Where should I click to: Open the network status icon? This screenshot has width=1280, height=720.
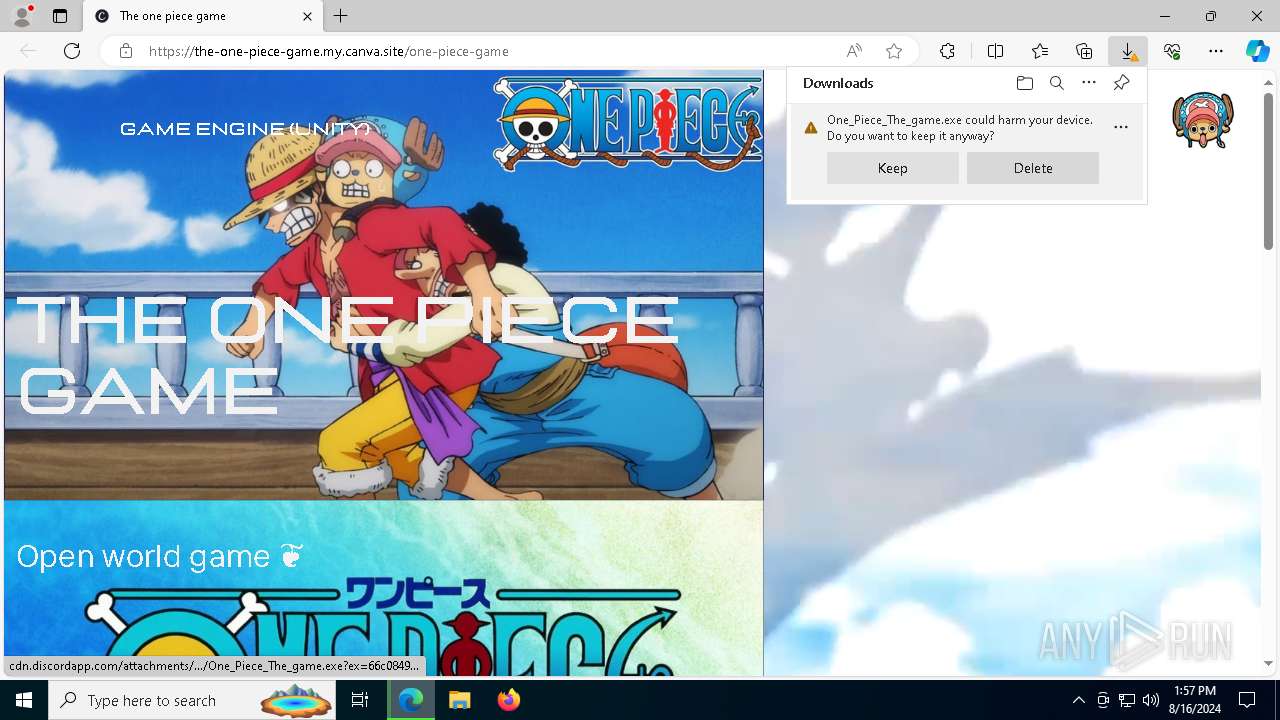[x=1127, y=700]
